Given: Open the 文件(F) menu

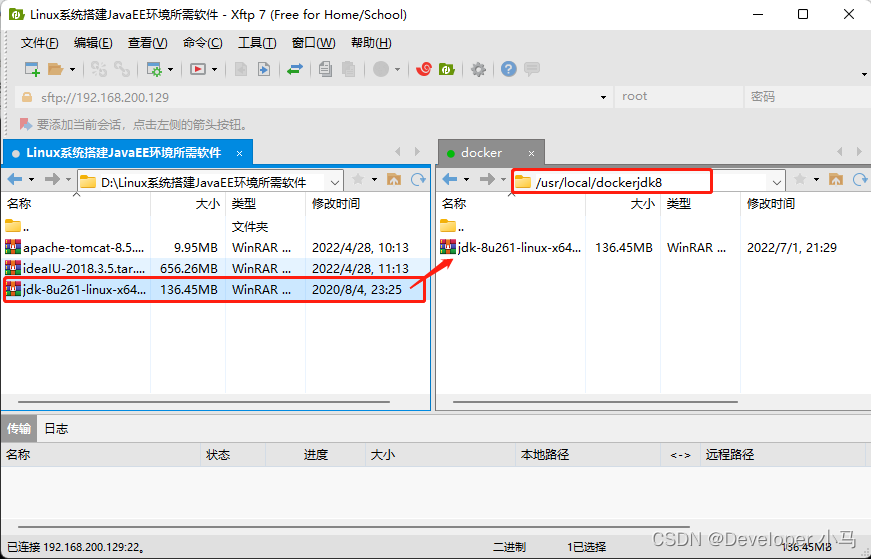Looking at the screenshot, I should coord(39,43).
